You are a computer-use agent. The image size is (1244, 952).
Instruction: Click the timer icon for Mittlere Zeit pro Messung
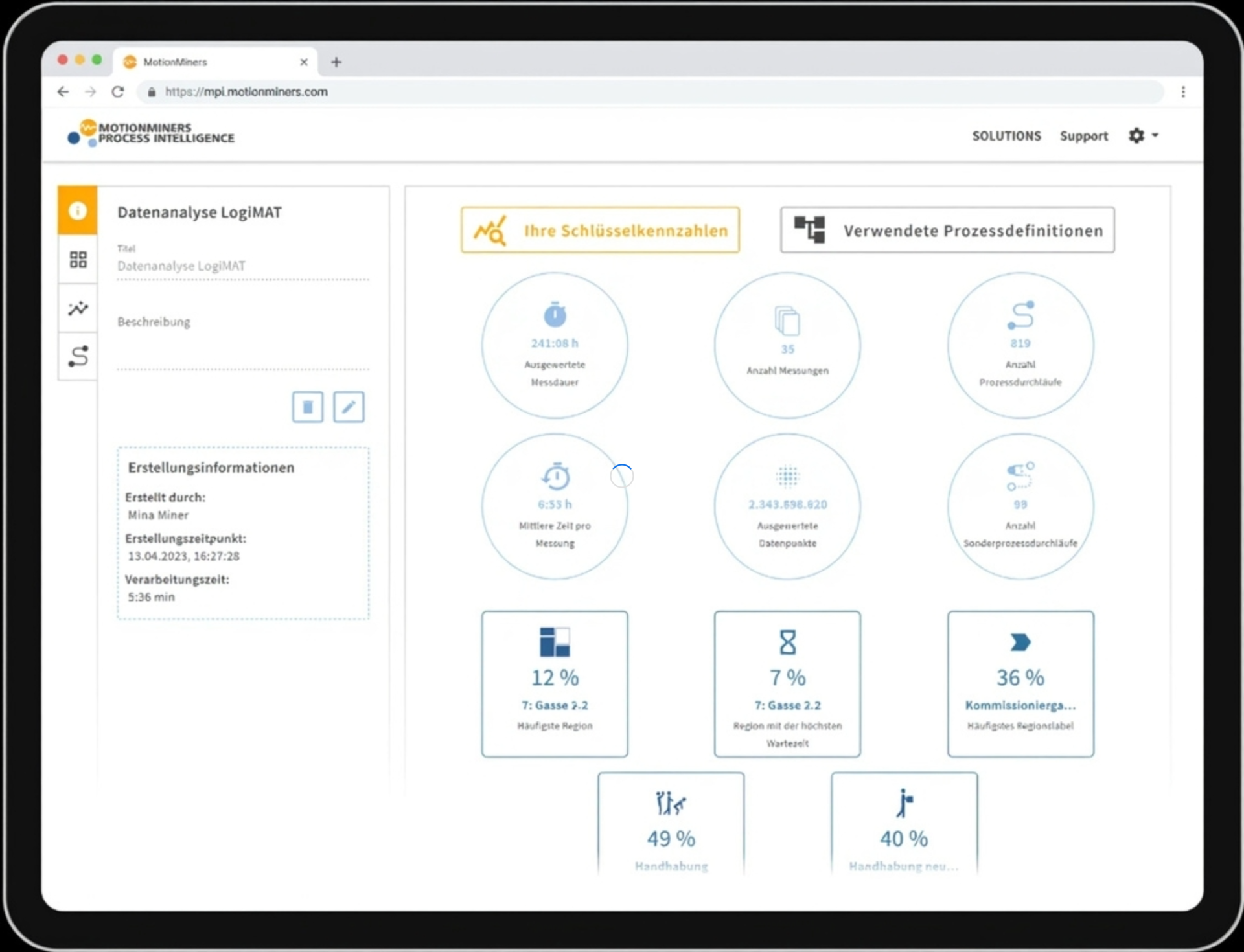(x=555, y=476)
